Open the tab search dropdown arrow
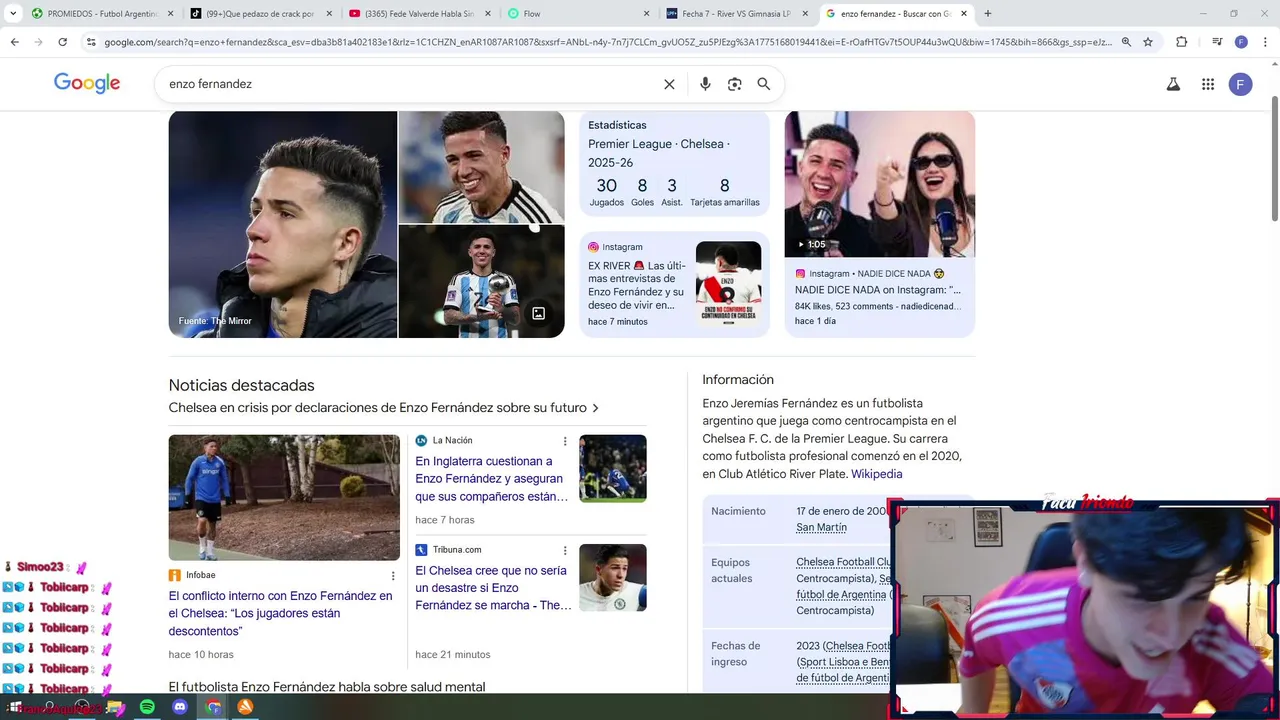 click(13, 14)
